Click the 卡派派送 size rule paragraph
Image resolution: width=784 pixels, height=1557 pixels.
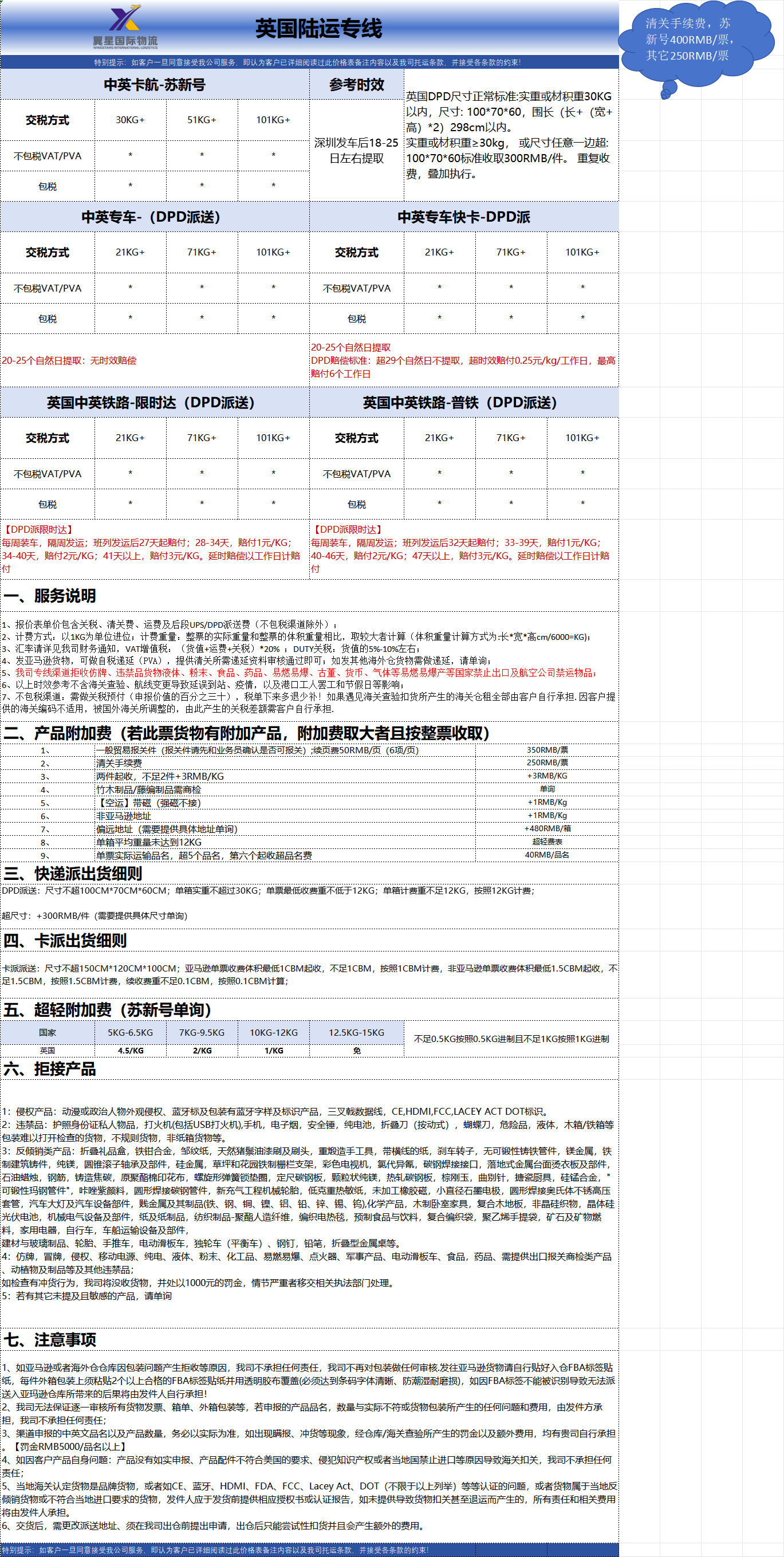pos(309,974)
